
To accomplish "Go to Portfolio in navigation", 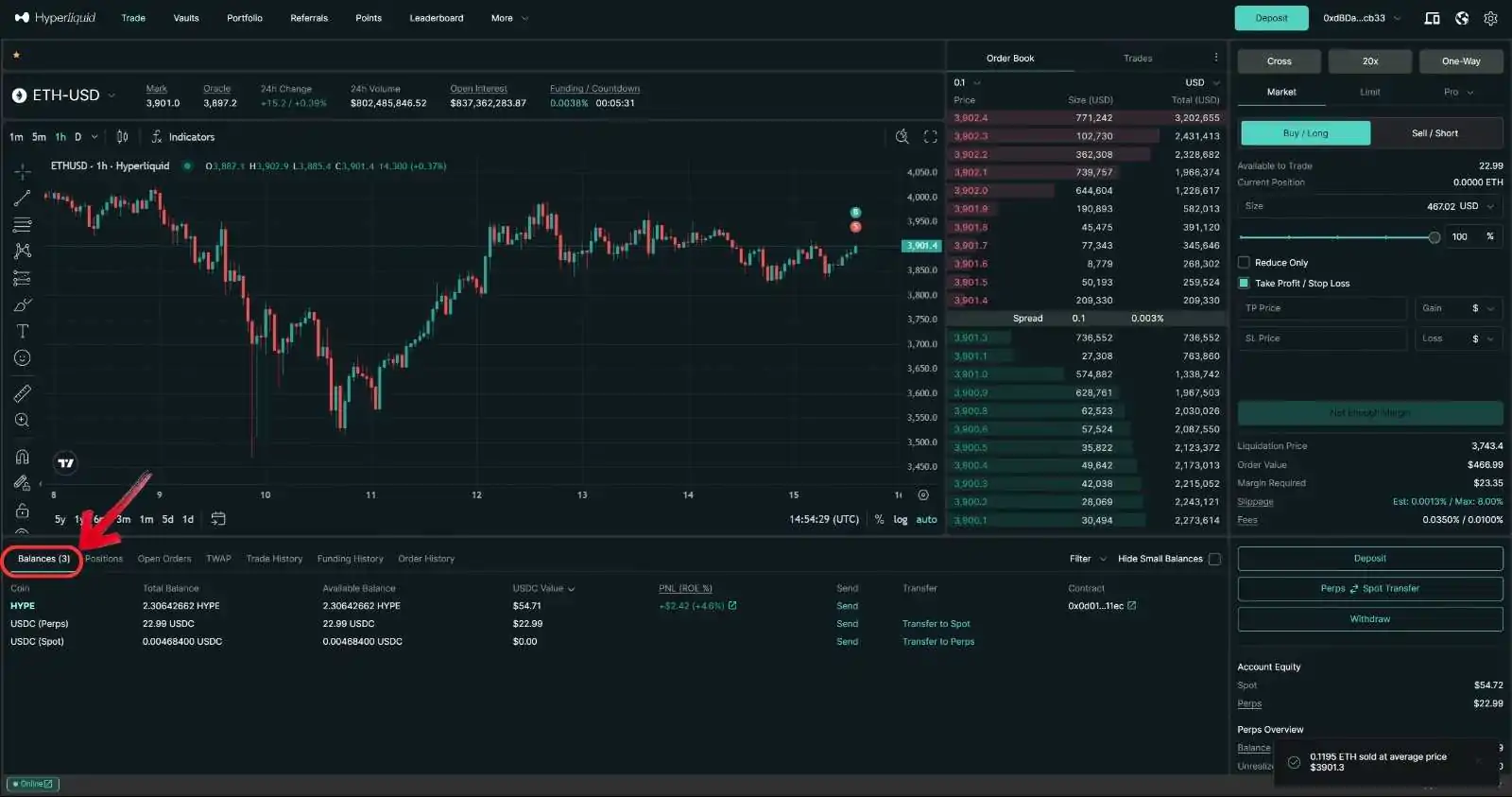I will tap(245, 18).
